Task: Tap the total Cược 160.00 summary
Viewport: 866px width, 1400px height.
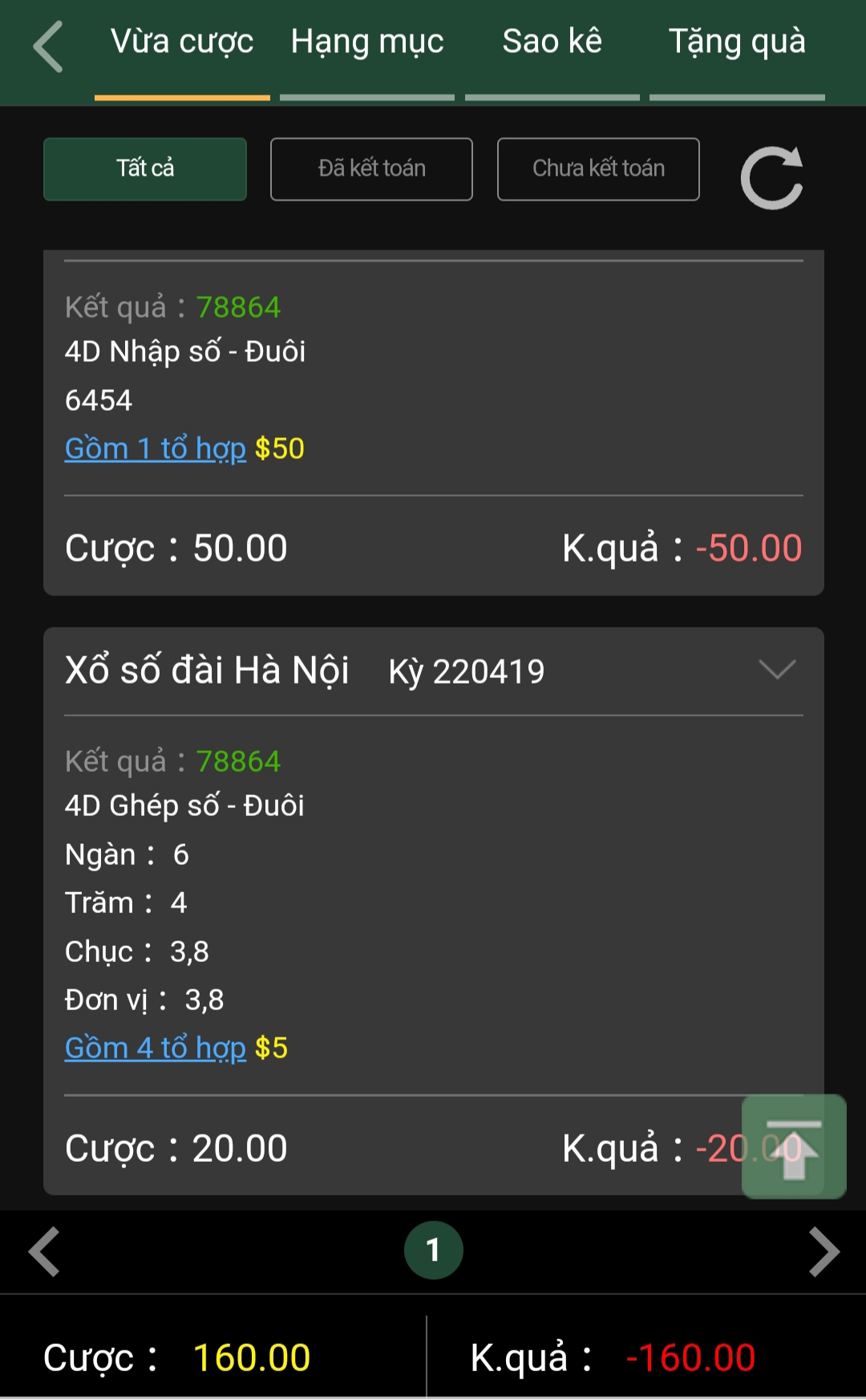Action: 176,1357
